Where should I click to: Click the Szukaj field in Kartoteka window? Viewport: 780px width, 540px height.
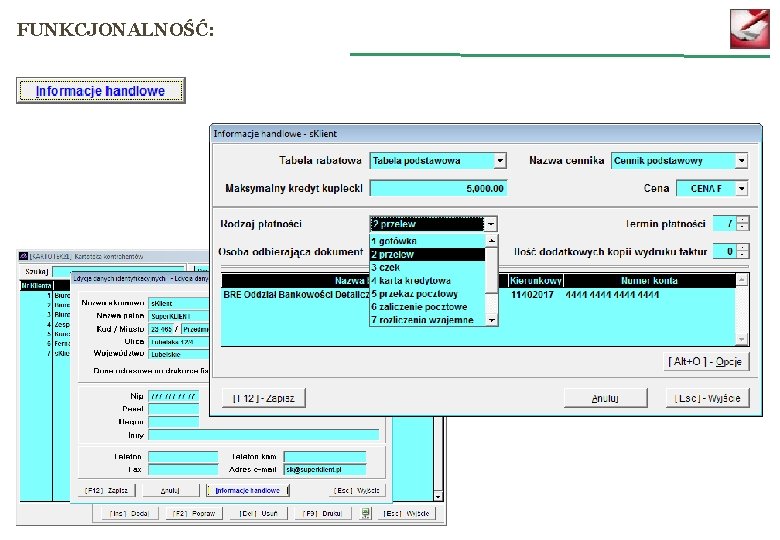click(119, 271)
